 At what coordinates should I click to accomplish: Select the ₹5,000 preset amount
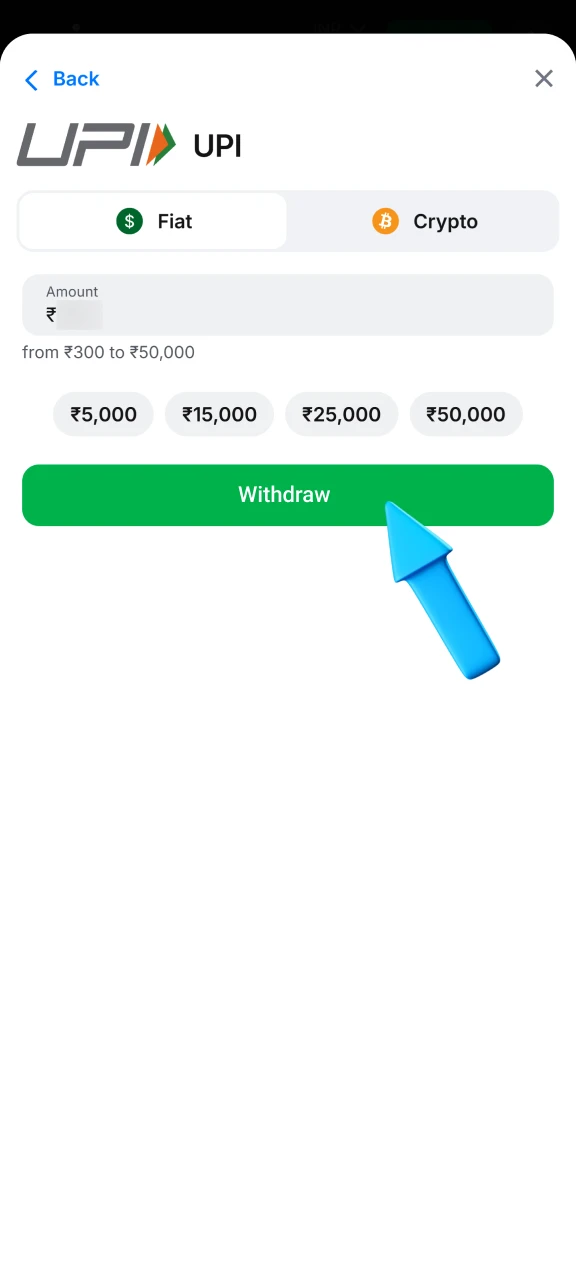pyautogui.click(x=103, y=414)
